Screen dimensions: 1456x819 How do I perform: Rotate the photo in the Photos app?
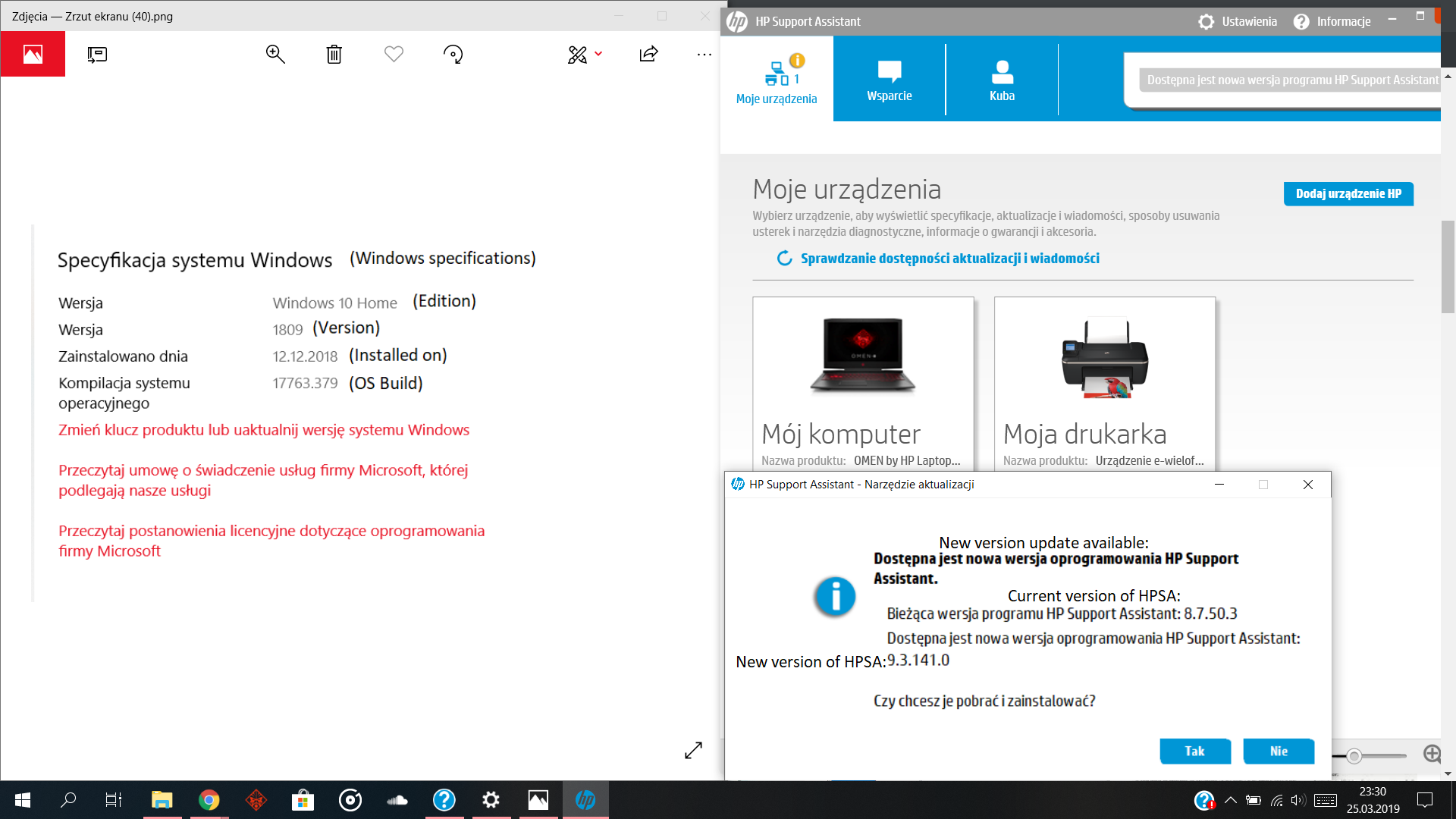coord(453,54)
